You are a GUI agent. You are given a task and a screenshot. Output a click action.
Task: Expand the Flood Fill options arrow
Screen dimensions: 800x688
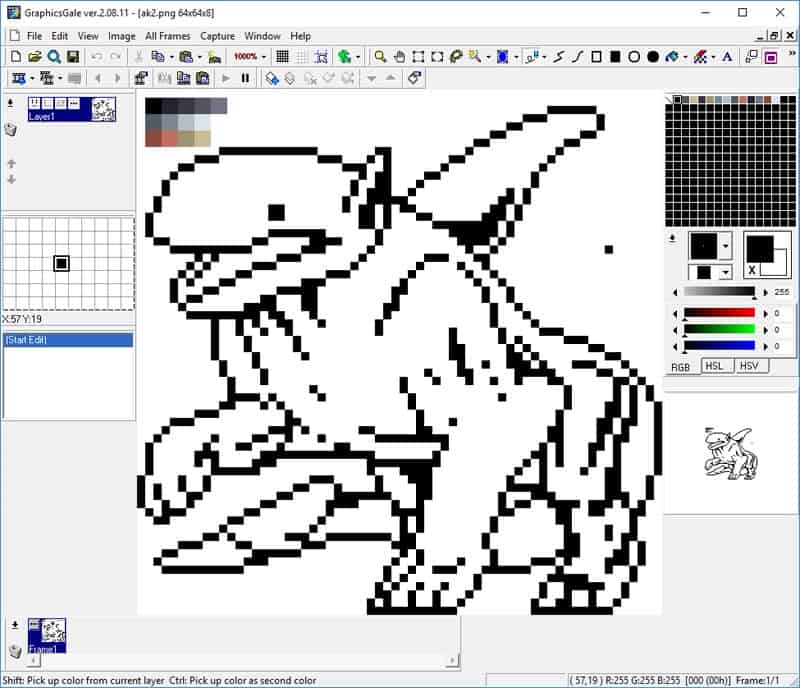click(x=685, y=57)
